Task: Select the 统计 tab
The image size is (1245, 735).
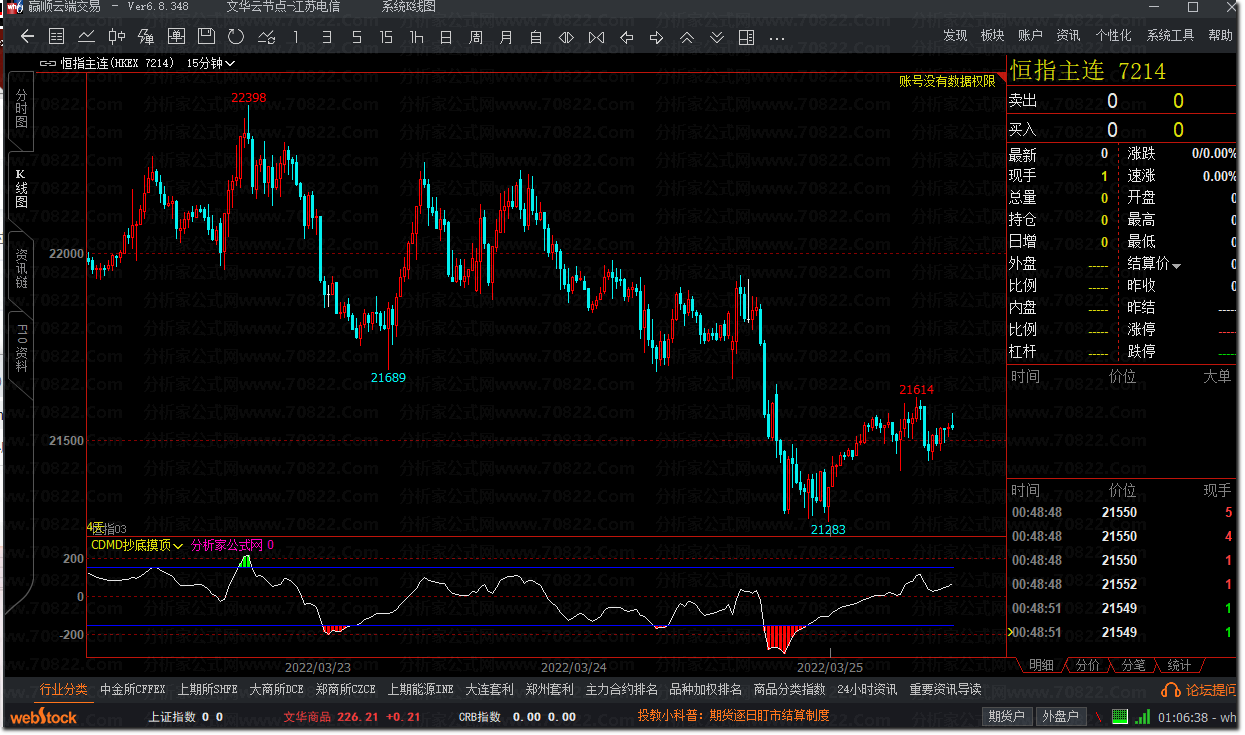Action: click(x=1179, y=665)
